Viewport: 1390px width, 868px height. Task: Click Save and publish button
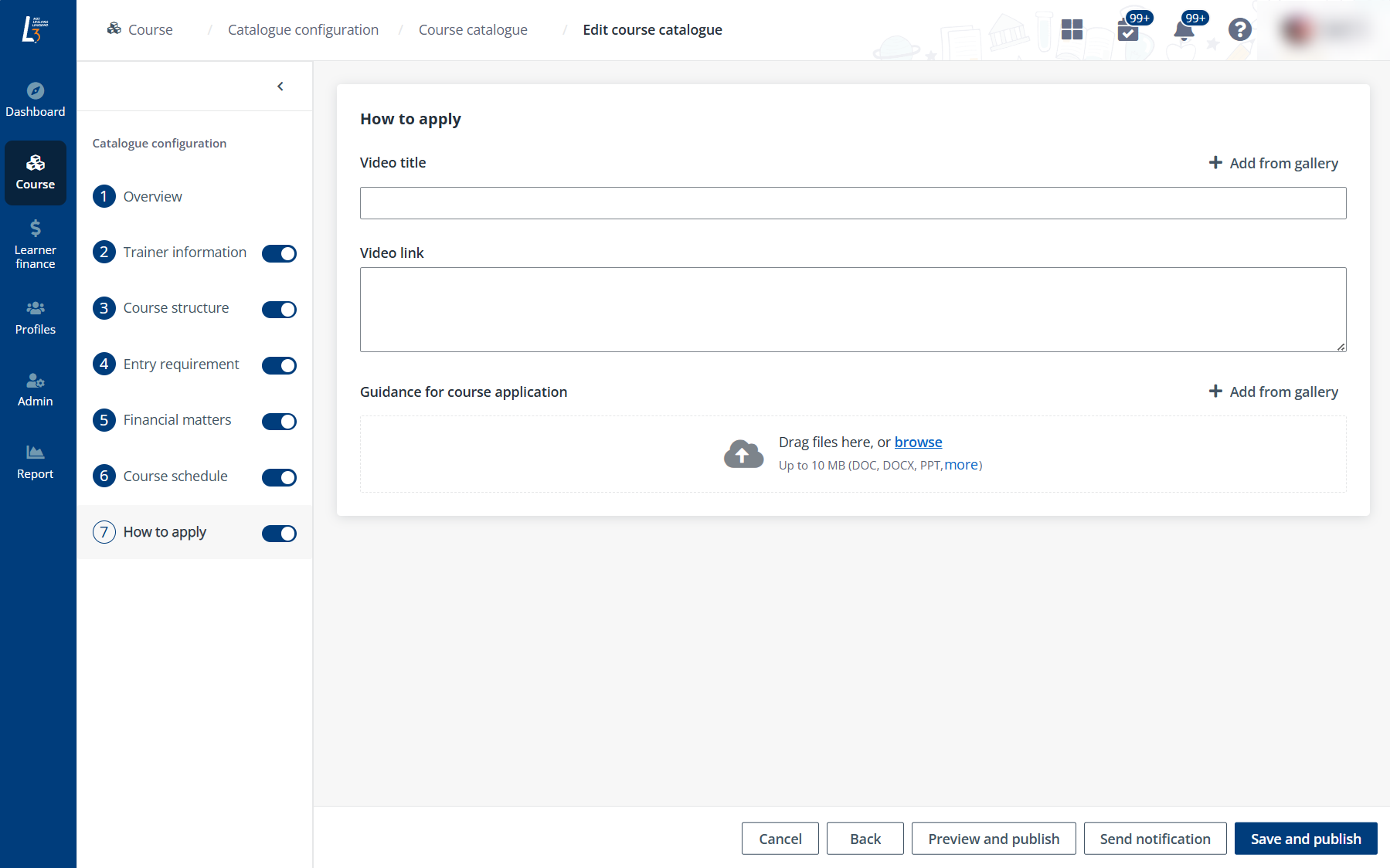coord(1305,839)
